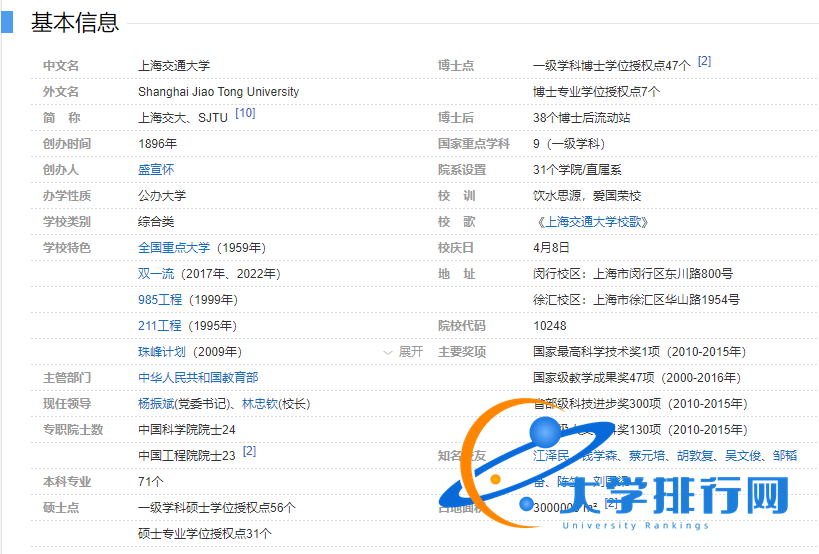Open reference [2] beside 博士点 count
The image size is (819, 554).
click(x=704, y=61)
